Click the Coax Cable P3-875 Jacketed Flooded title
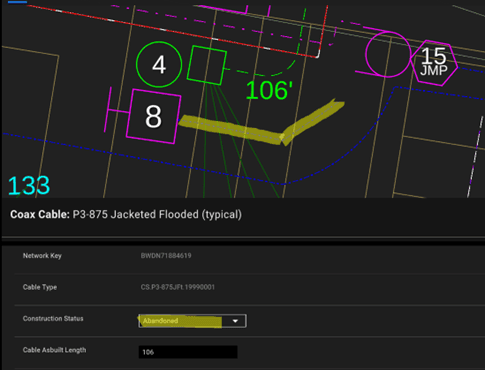Image resolution: width=485 pixels, height=370 pixels. click(126, 214)
